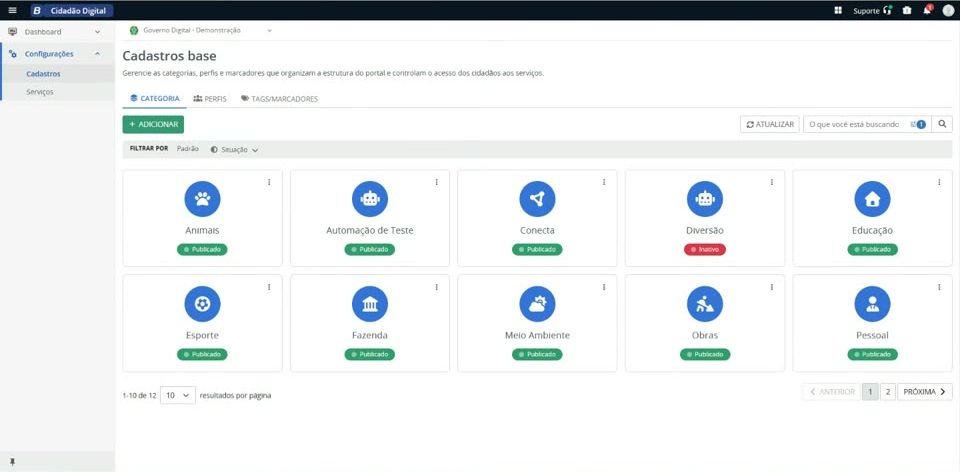Viewport: 960px width, 472px height.
Task: Switch to the PERFIS tab
Action: (x=210, y=99)
